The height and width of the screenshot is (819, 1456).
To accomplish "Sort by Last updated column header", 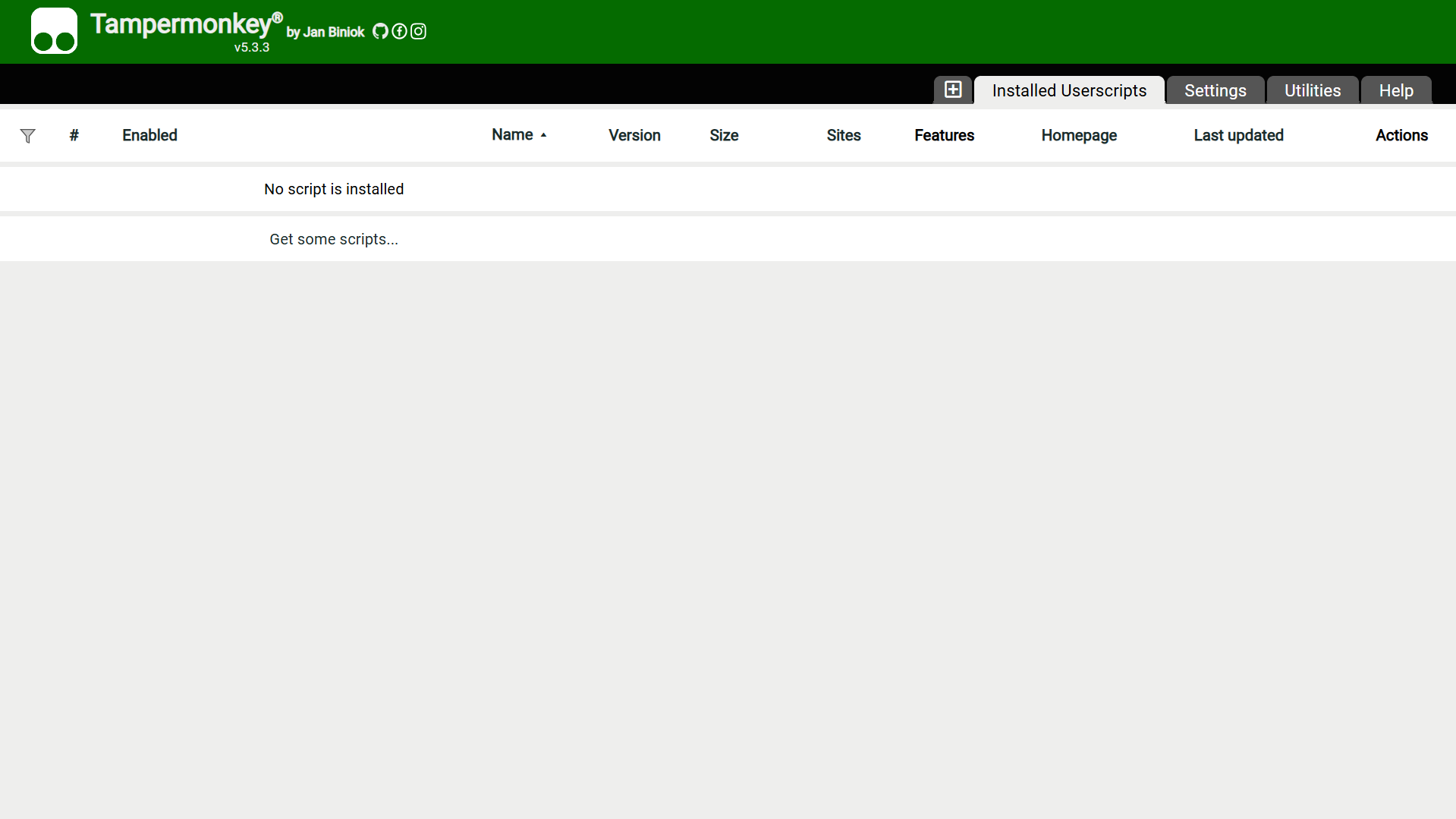I will coord(1238,135).
